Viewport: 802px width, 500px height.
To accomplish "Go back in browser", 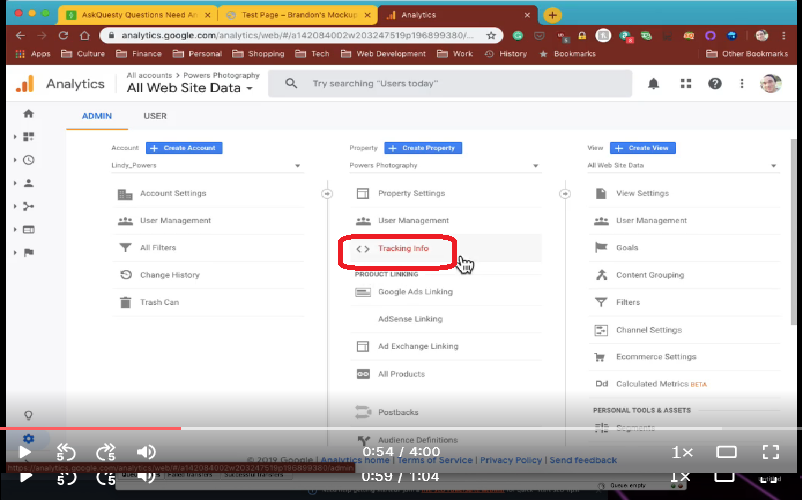I will [20, 35].
